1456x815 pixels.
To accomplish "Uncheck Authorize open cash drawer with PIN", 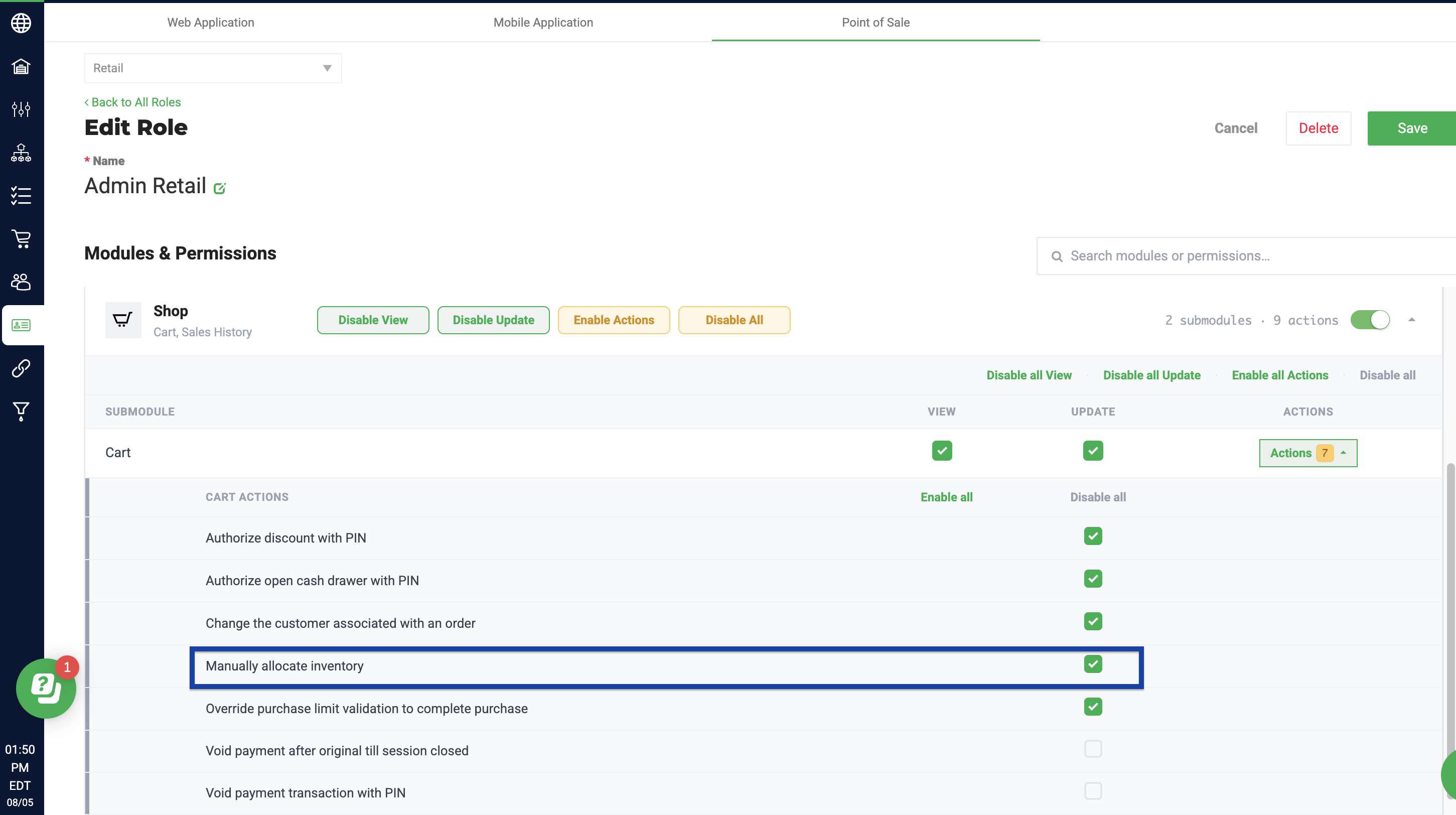I will point(1093,579).
